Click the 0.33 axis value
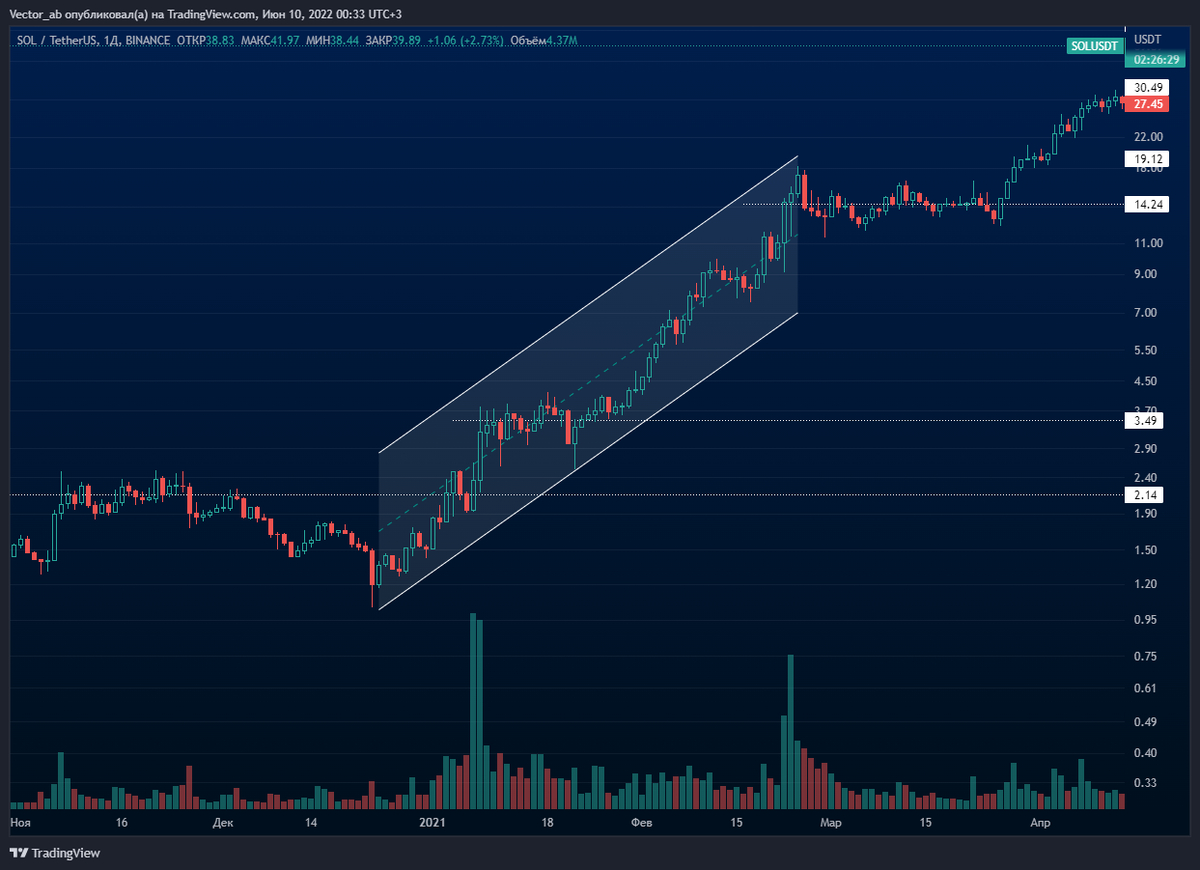Viewport: 1200px width, 870px height. [x=1147, y=783]
